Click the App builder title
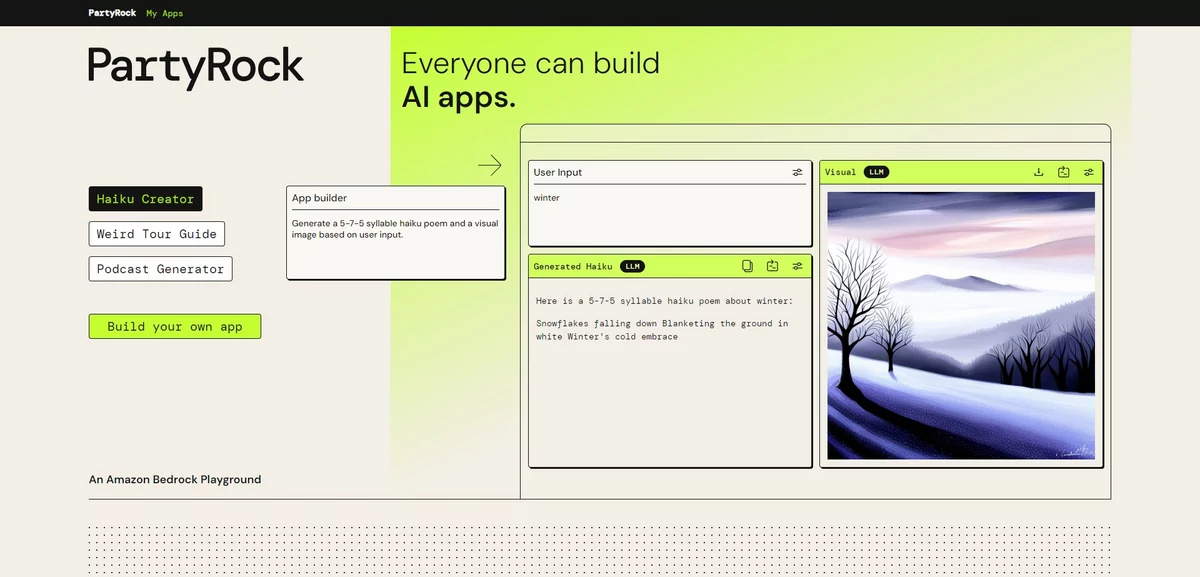Image resolution: width=1200 pixels, height=577 pixels. (x=319, y=198)
